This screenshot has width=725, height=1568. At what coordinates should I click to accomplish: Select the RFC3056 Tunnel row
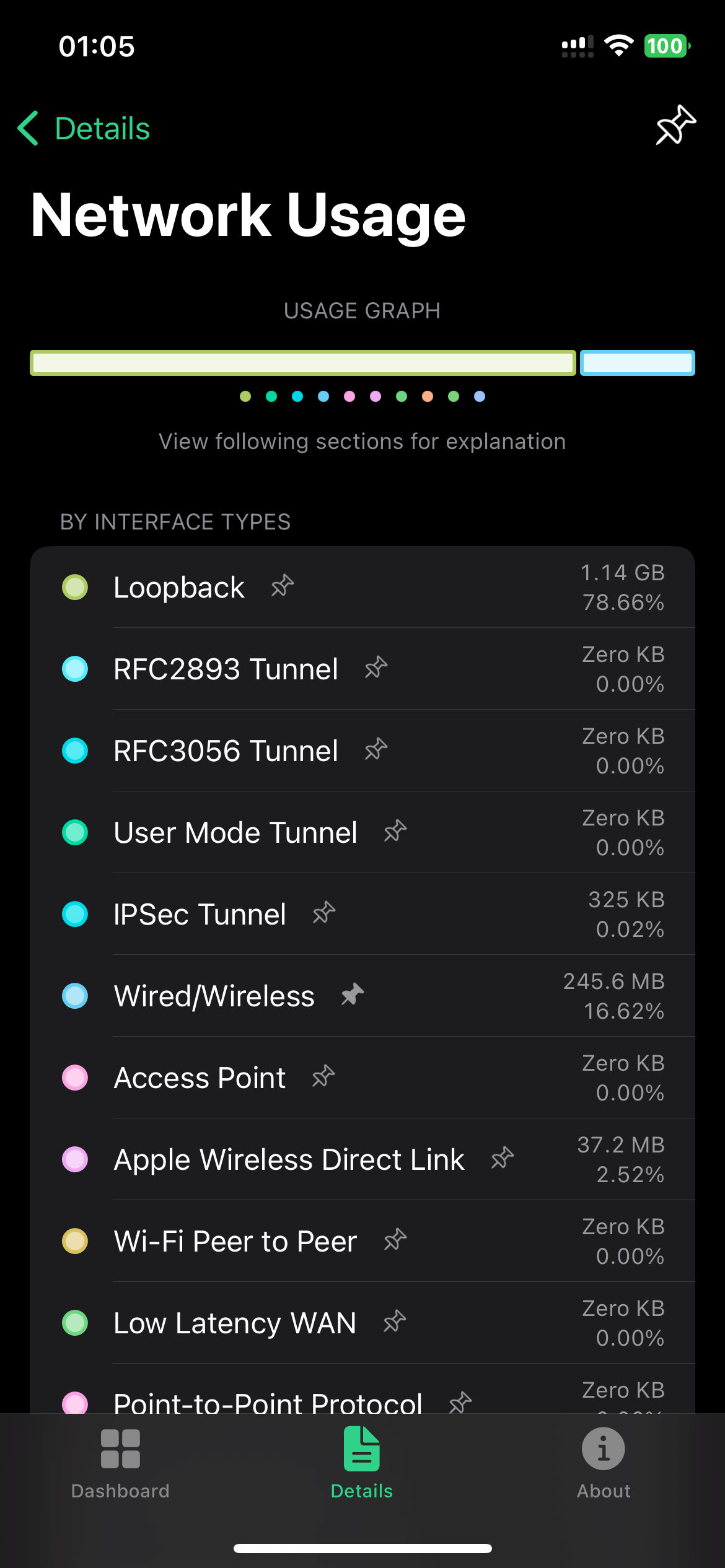coord(226,751)
